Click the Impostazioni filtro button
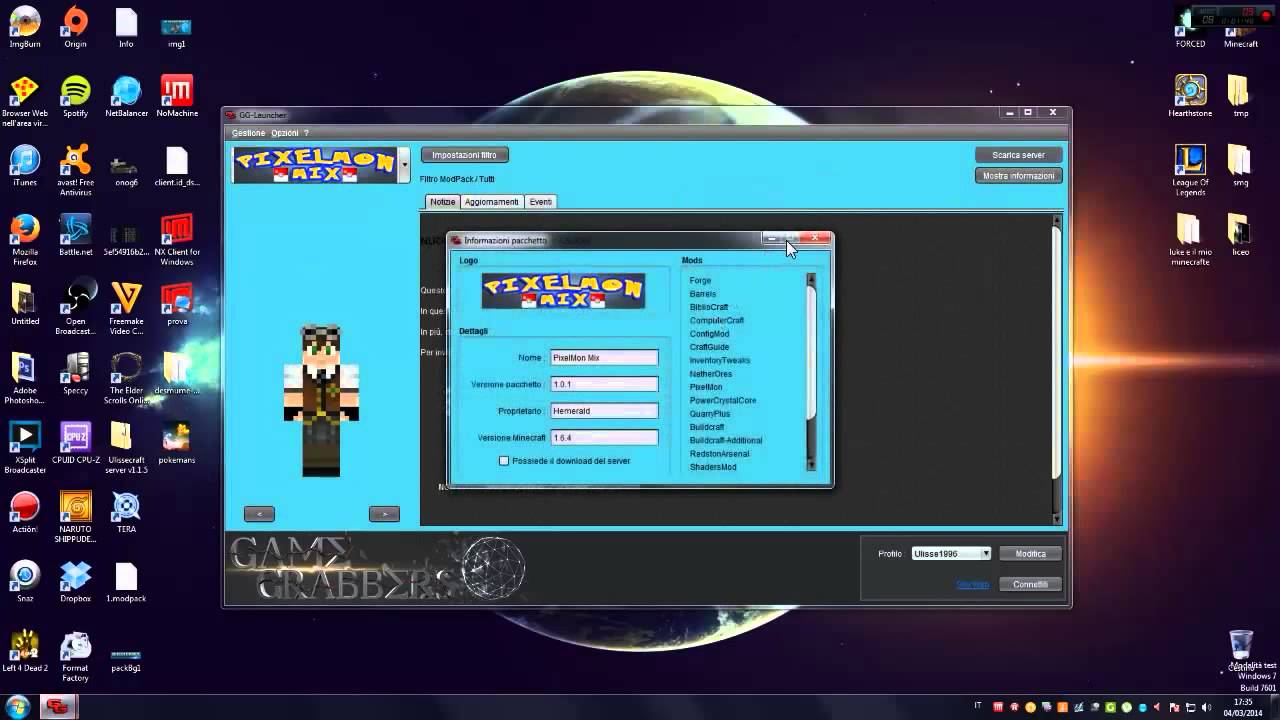This screenshot has height=720, width=1280. pyautogui.click(x=464, y=155)
